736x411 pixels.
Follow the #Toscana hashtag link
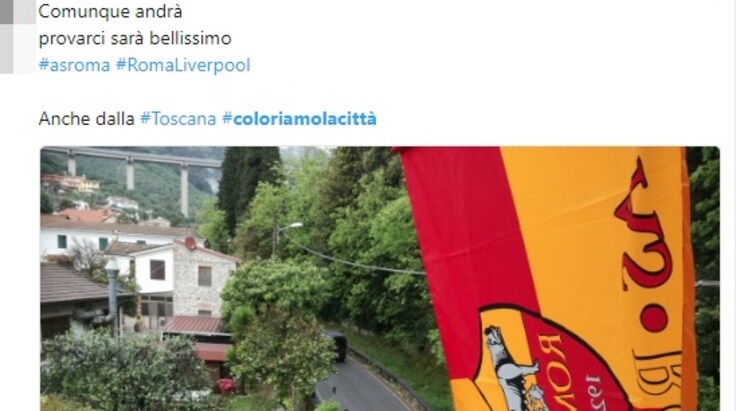tap(178, 119)
